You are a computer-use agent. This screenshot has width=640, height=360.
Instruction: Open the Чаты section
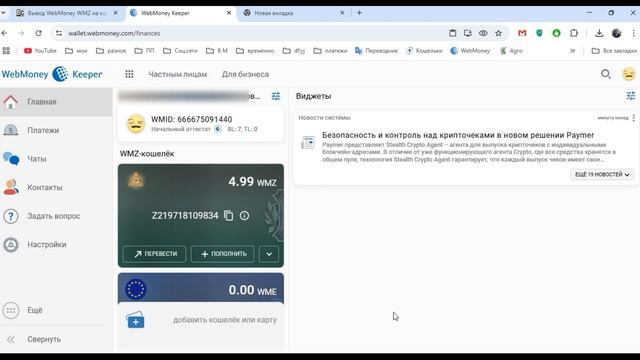tap(56, 159)
